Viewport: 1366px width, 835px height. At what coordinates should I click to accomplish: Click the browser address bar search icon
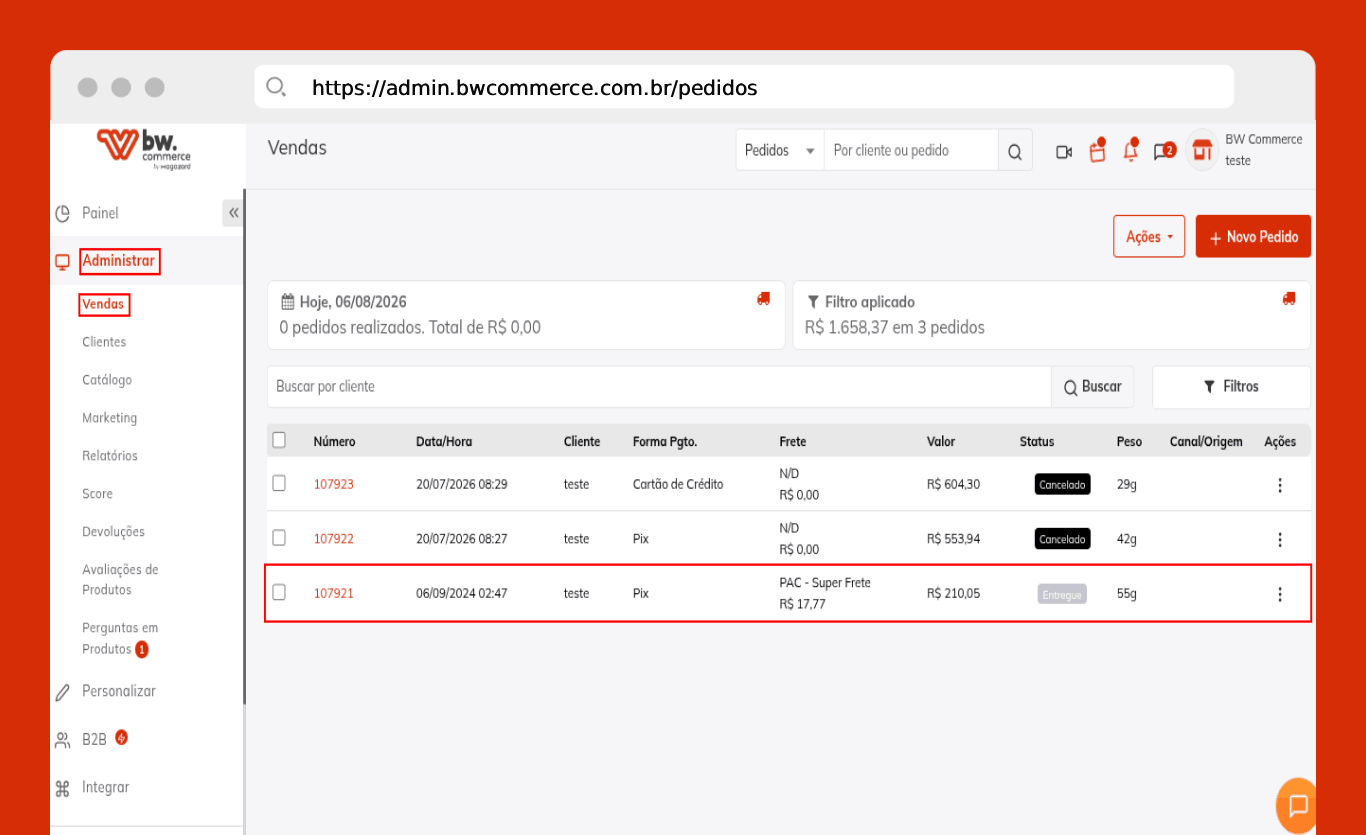click(x=276, y=87)
